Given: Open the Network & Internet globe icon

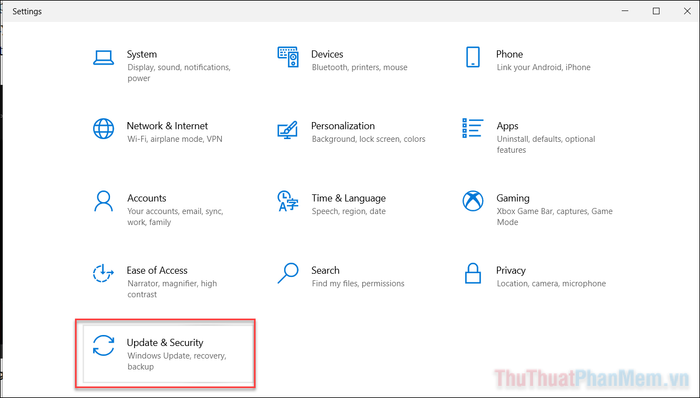Looking at the screenshot, I should 103,129.
